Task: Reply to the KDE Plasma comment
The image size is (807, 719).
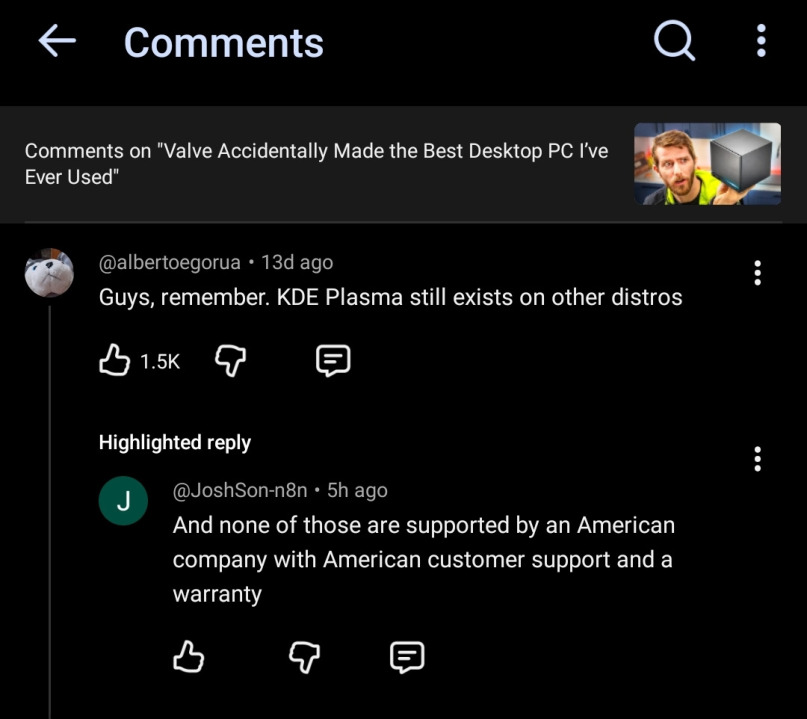Action: [333, 360]
